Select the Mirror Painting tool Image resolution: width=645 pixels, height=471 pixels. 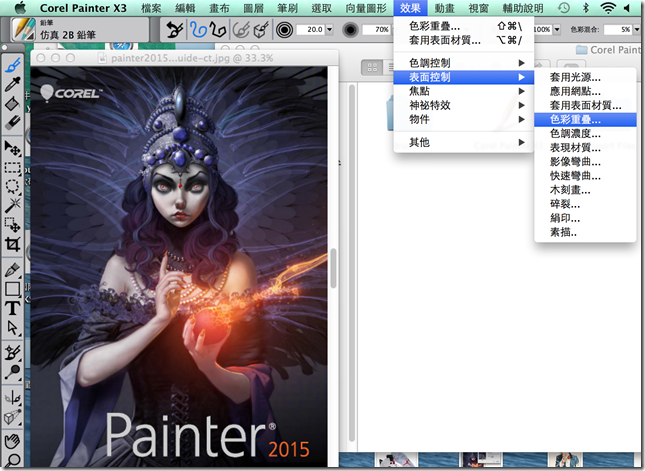pos(12,397)
